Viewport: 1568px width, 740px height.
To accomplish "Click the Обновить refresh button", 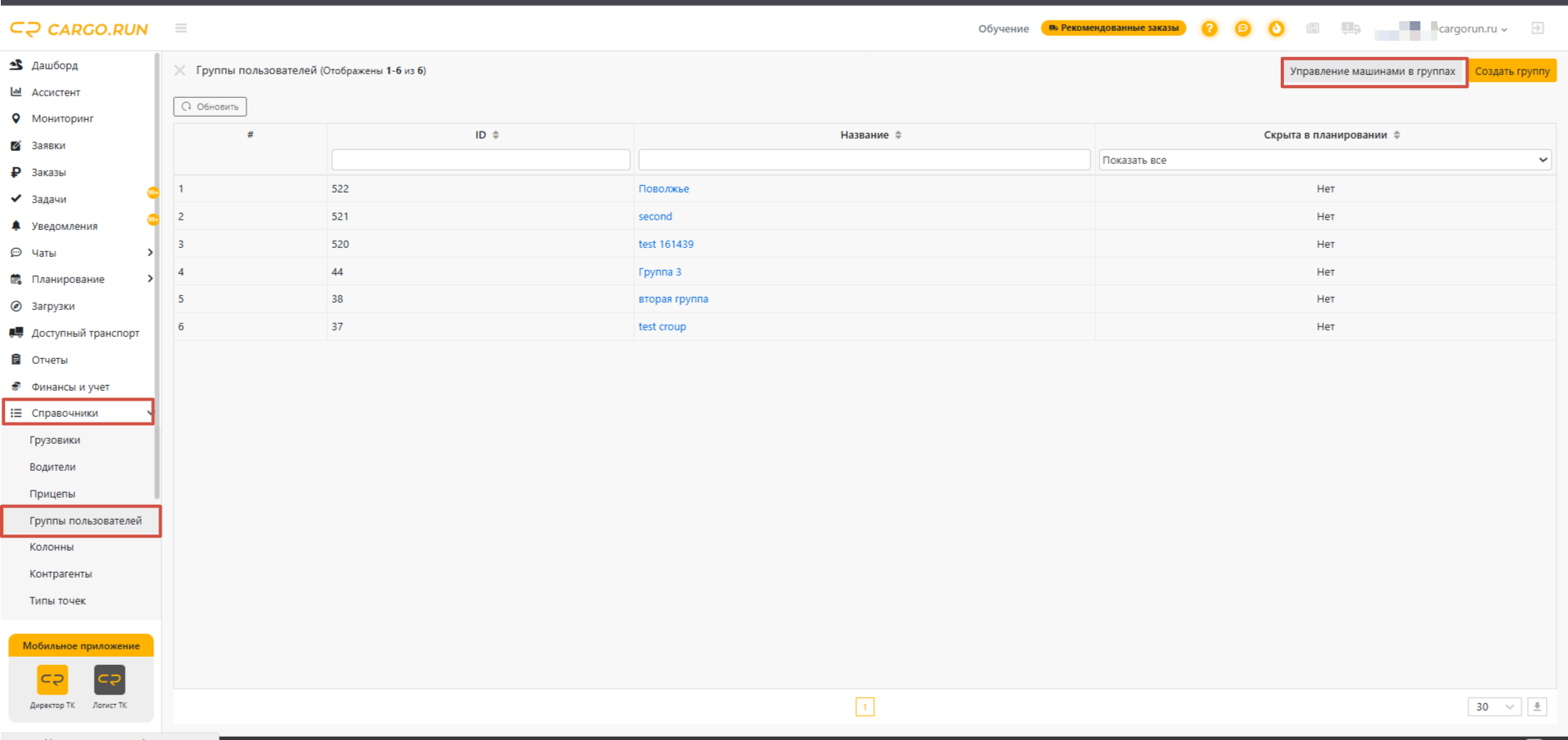I will click(x=210, y=107).
